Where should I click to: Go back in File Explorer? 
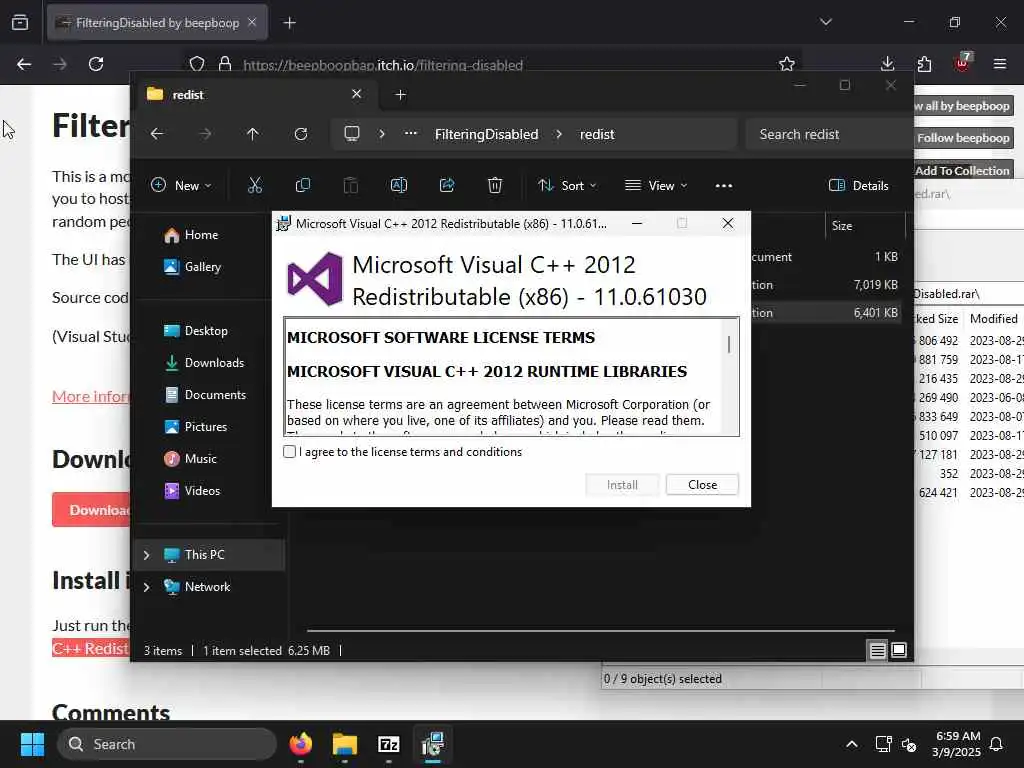[x=157, y=134]
